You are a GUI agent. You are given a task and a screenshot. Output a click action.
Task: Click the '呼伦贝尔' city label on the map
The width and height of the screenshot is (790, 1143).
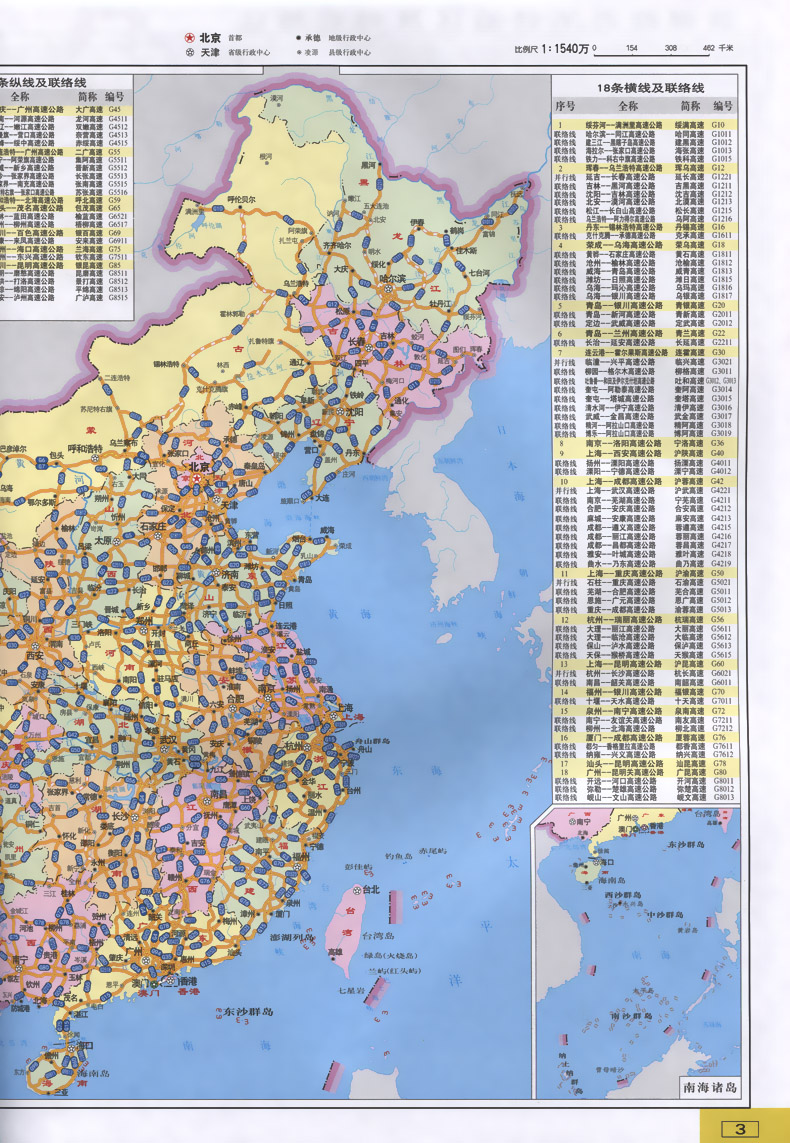click(241, 199)
